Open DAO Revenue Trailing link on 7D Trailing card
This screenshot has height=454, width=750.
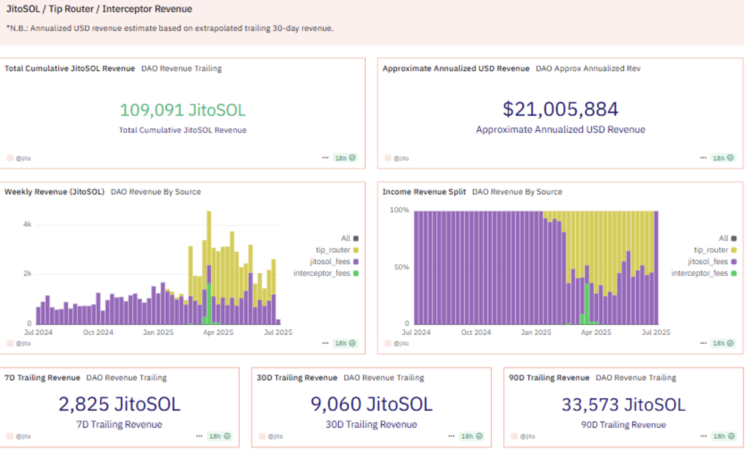coord(126,377)
